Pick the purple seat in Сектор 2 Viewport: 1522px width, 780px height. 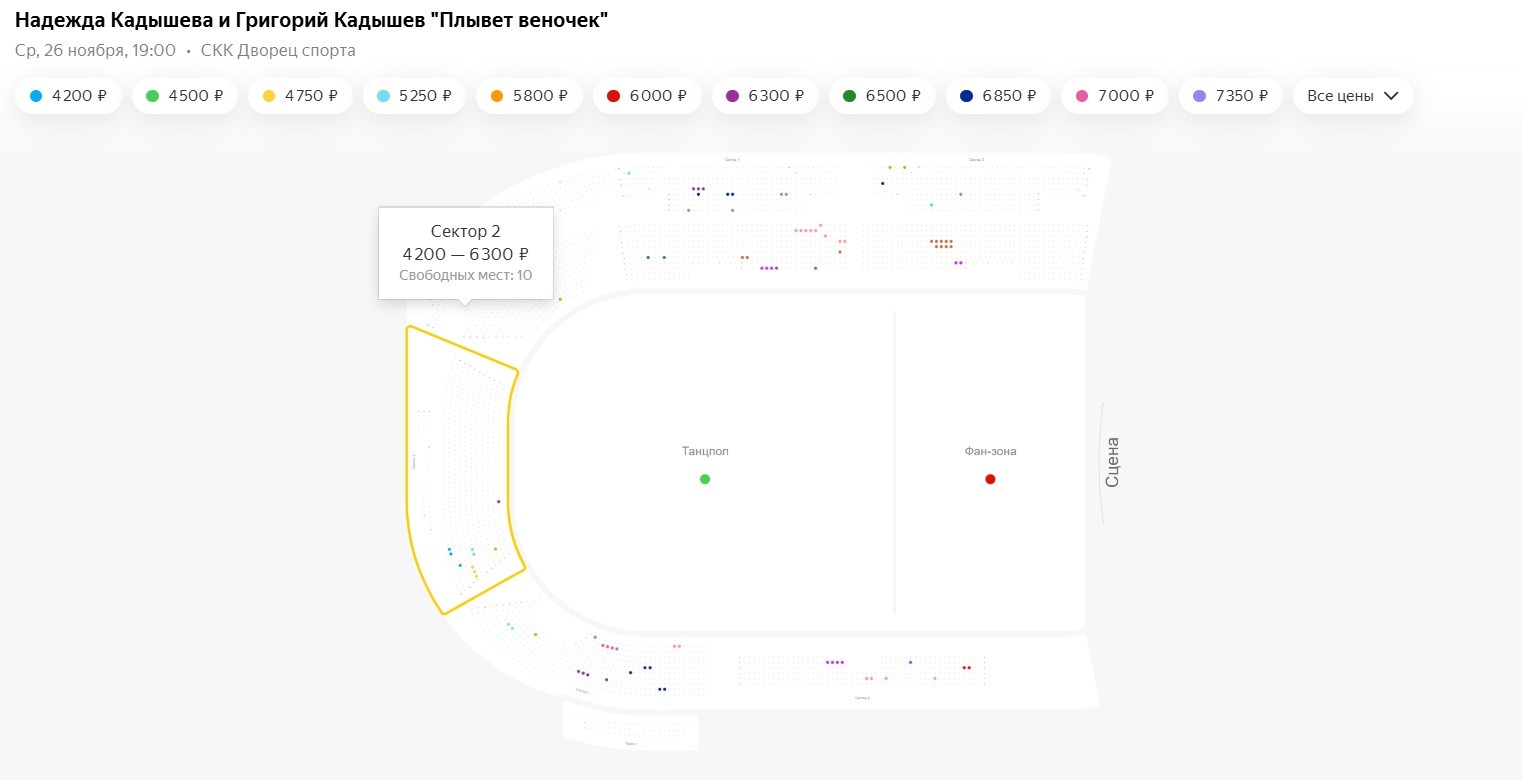tap(499, 501)
